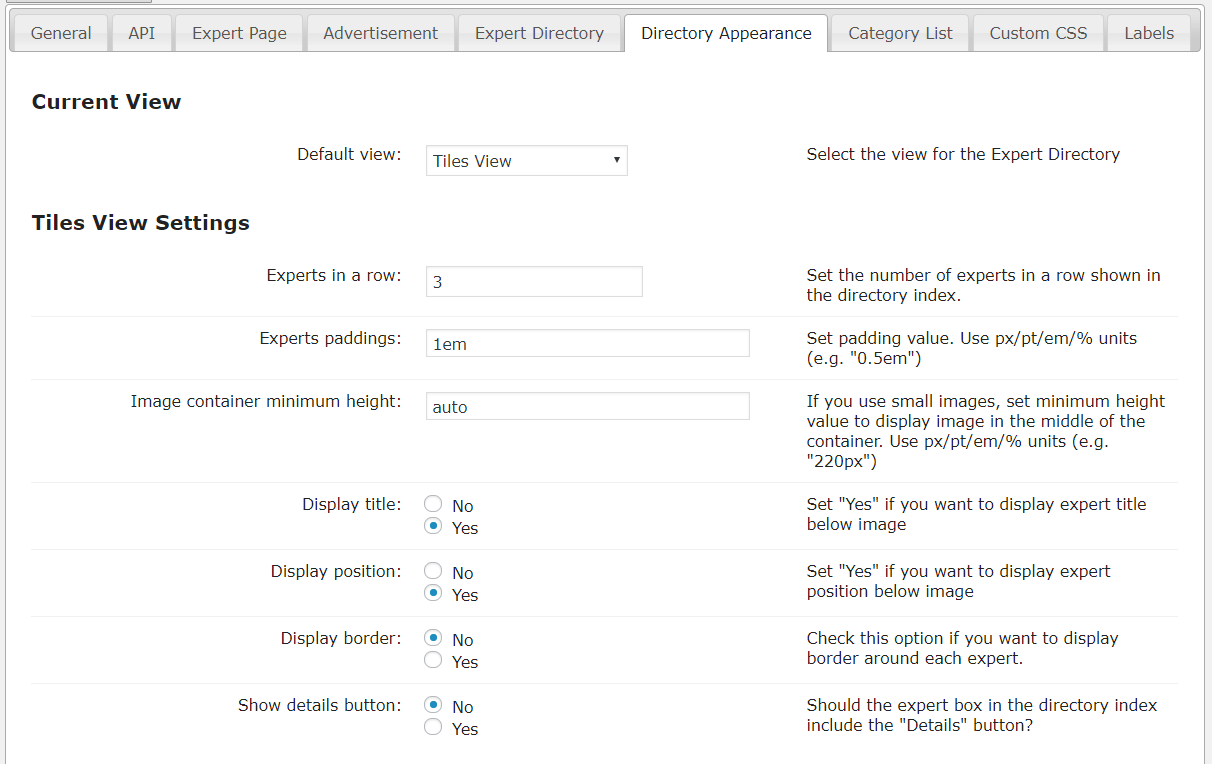
Task: Switch to the Custom CSS tab
Action: point(1038,33)
